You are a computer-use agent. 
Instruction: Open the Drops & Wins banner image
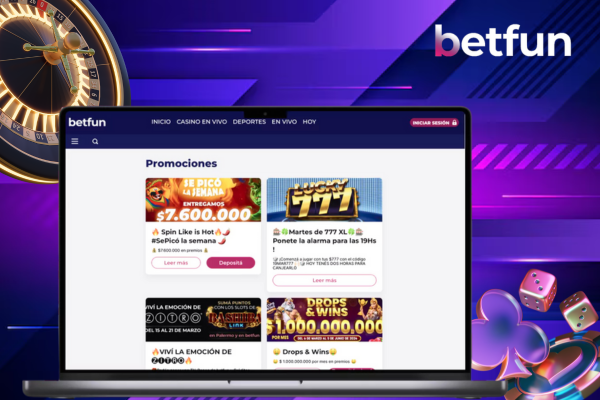324,320
